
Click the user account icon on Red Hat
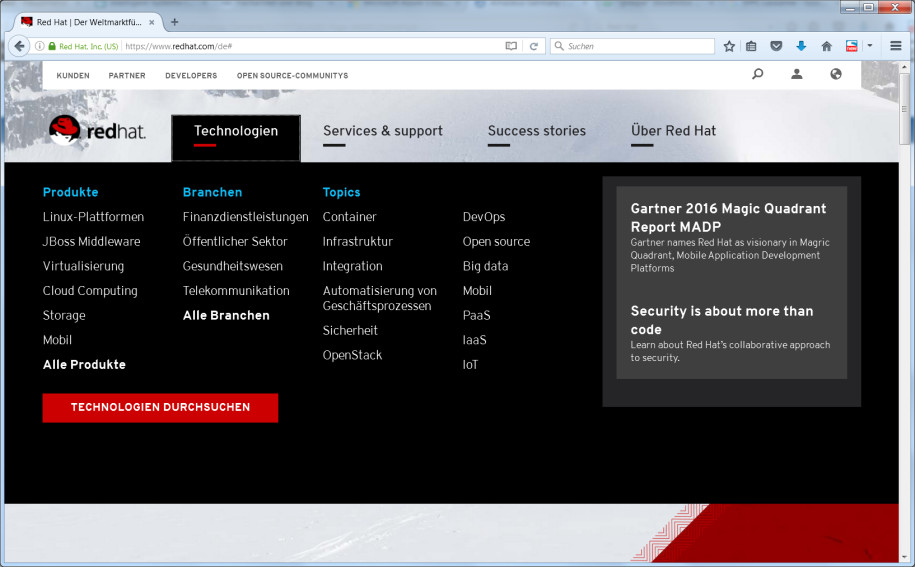(x=797, y=74)
